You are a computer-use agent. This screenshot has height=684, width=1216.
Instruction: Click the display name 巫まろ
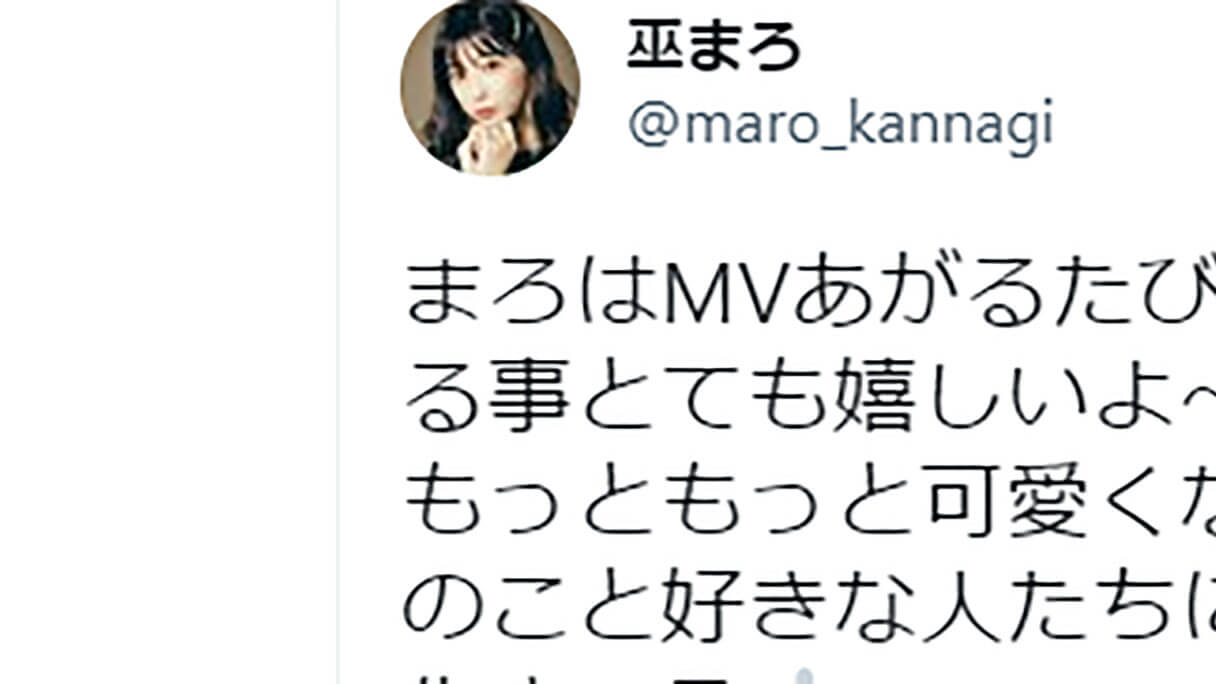(x=714, y=47)
